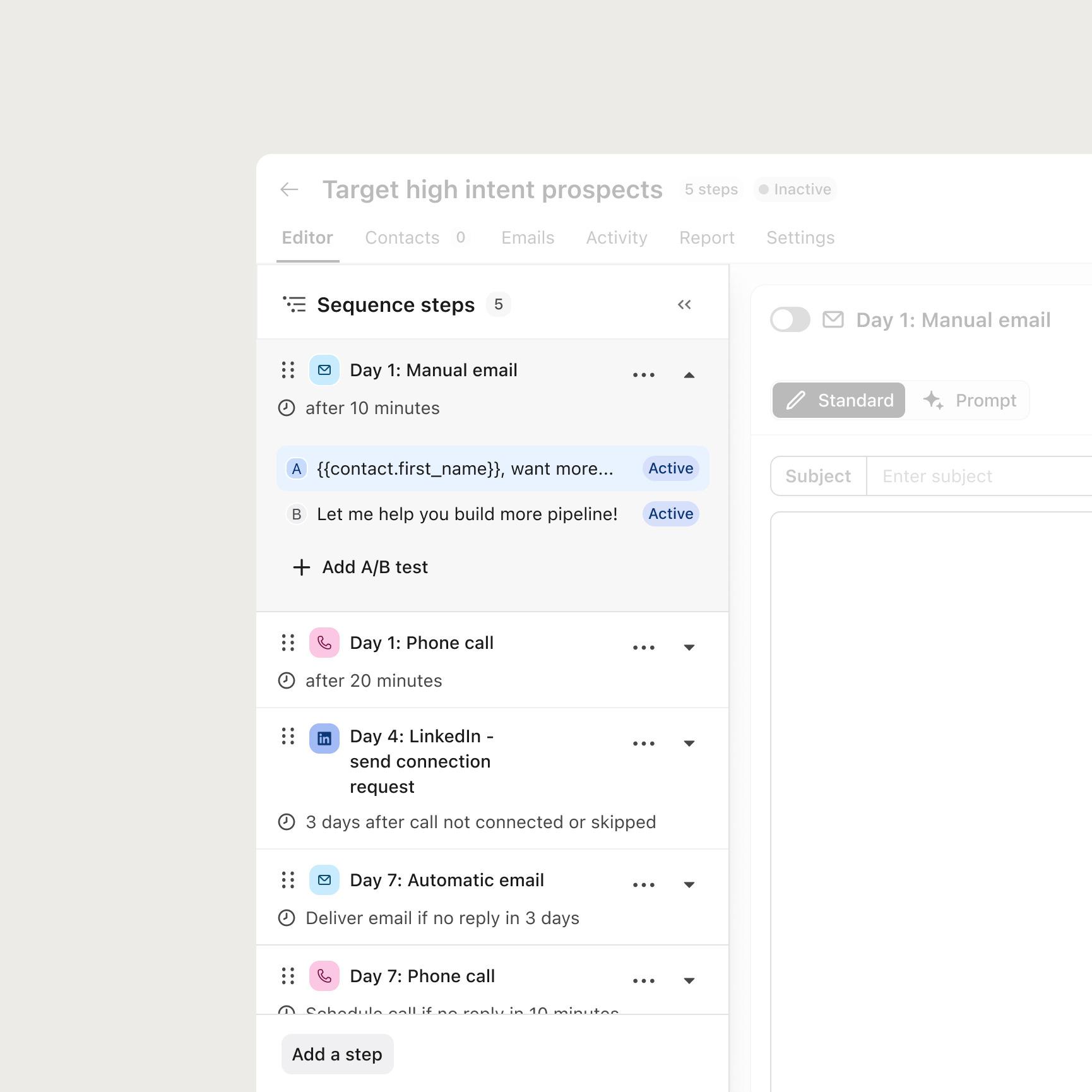This screenshot has width=1092, height=1092.
Task: Select variant B "Let me help you build more pipeline!"
Action: tap(467, 514)
